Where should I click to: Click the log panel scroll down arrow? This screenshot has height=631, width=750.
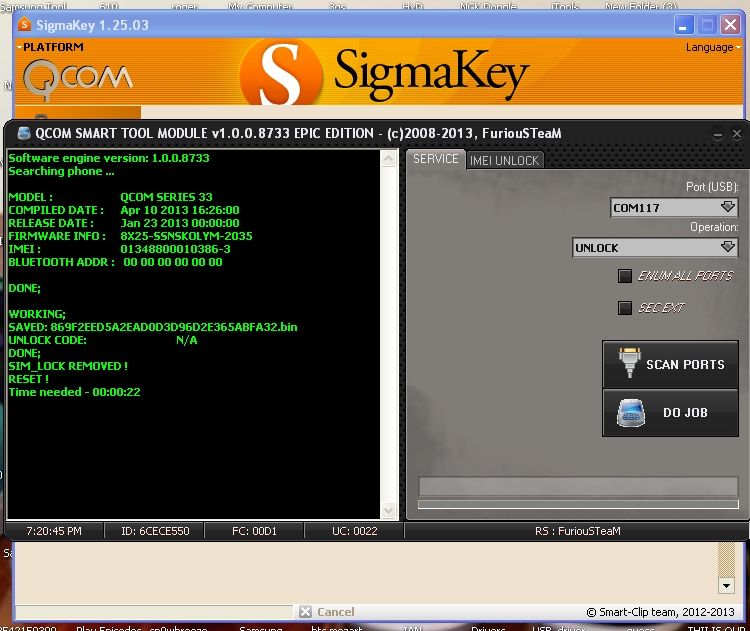coord(390,512)
